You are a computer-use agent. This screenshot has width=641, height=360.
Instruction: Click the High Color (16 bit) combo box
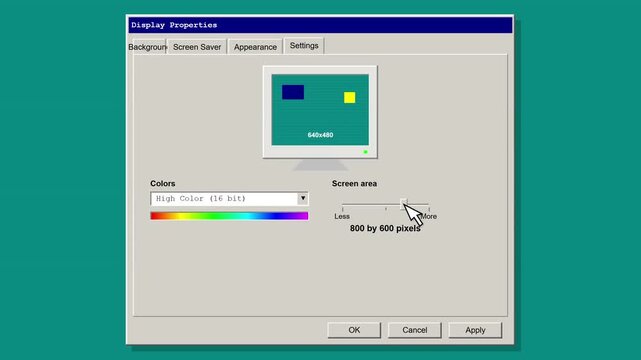pyautogui.click(x=229, y=199)
